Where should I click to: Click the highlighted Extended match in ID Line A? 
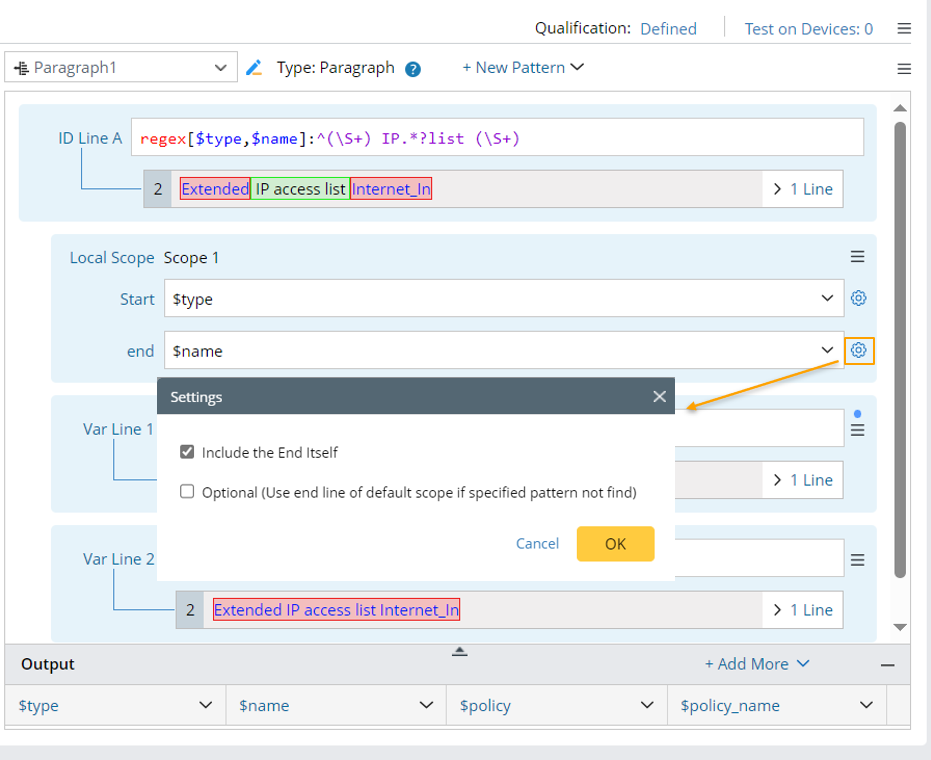tap(215, 189)
